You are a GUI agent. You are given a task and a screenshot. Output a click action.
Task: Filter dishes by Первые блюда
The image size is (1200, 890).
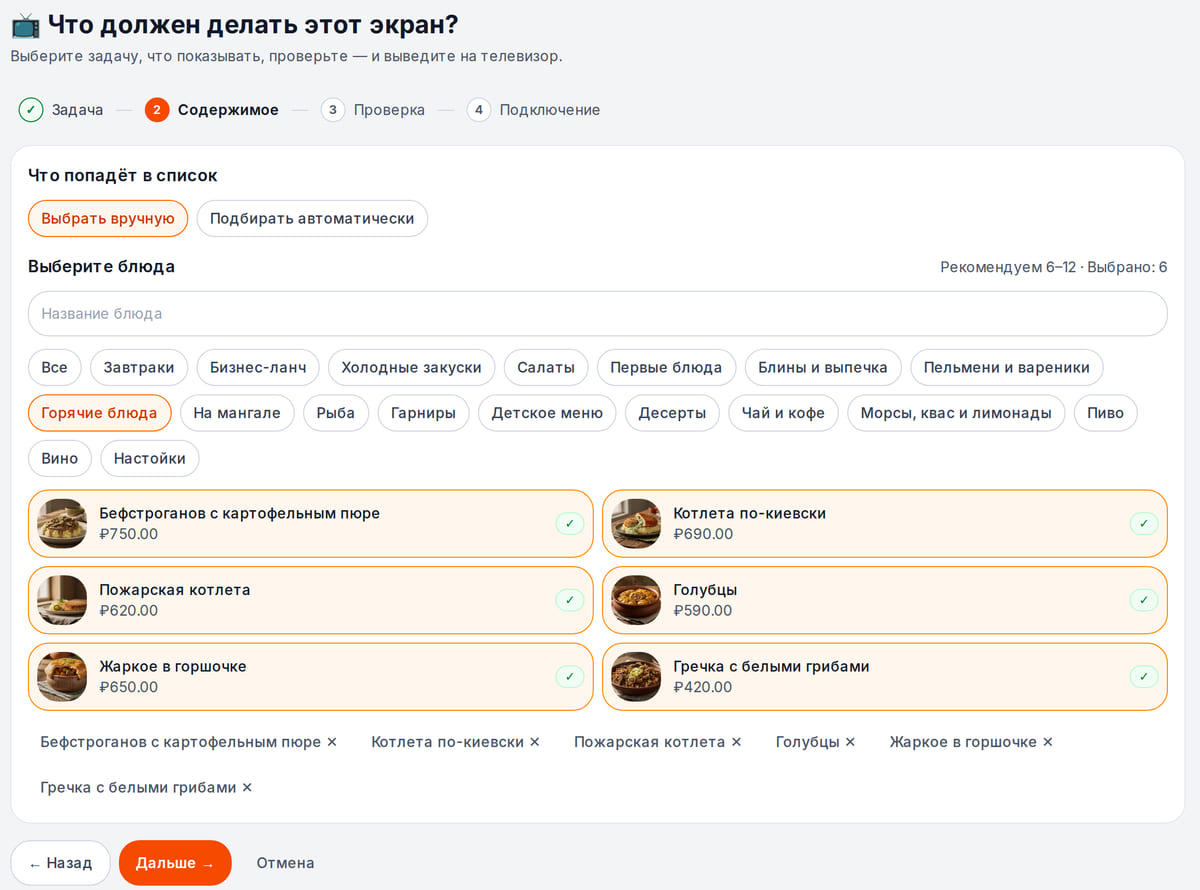[x=666, y=367]
